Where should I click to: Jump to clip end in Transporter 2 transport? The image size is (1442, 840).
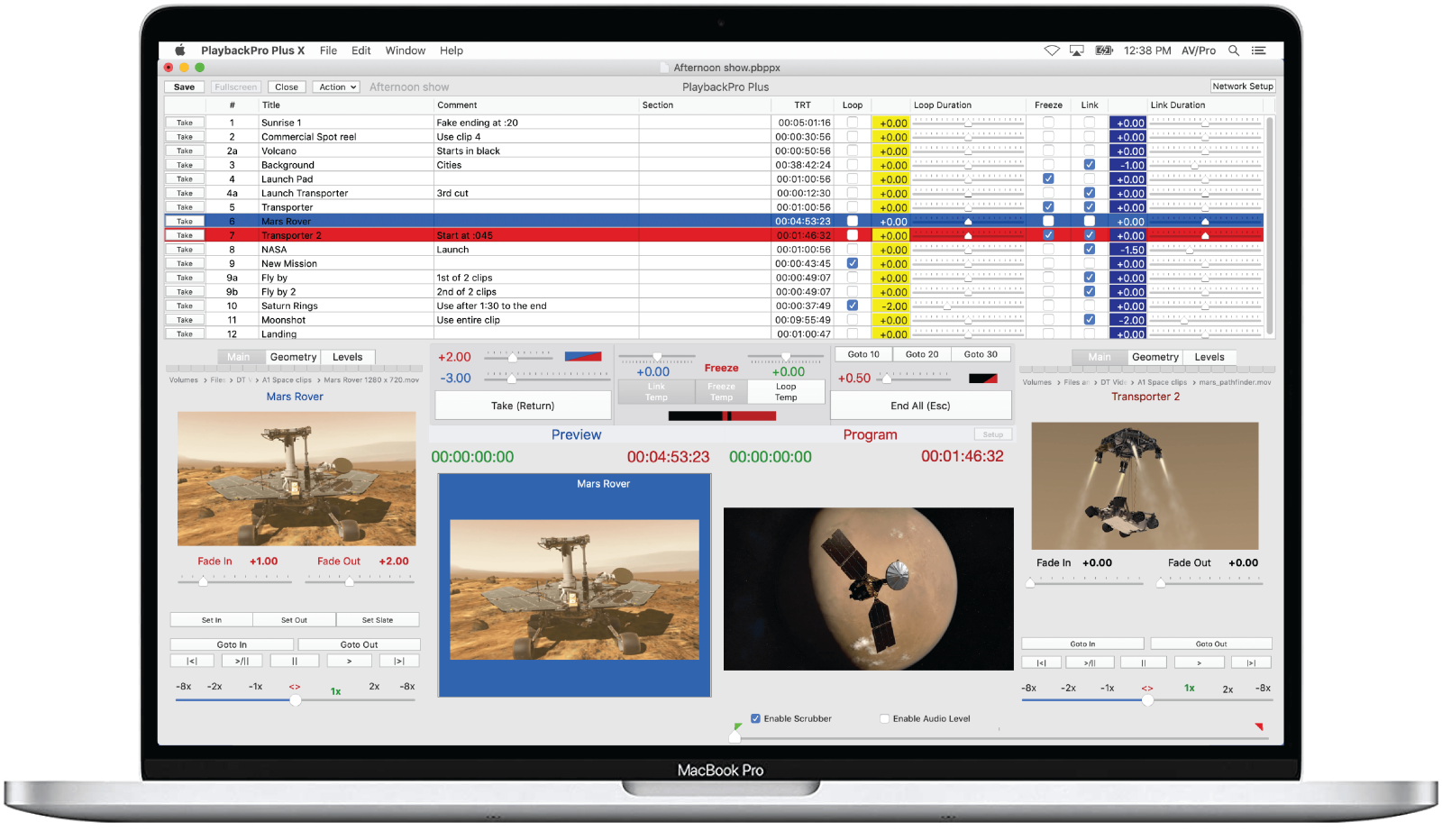1250,662
